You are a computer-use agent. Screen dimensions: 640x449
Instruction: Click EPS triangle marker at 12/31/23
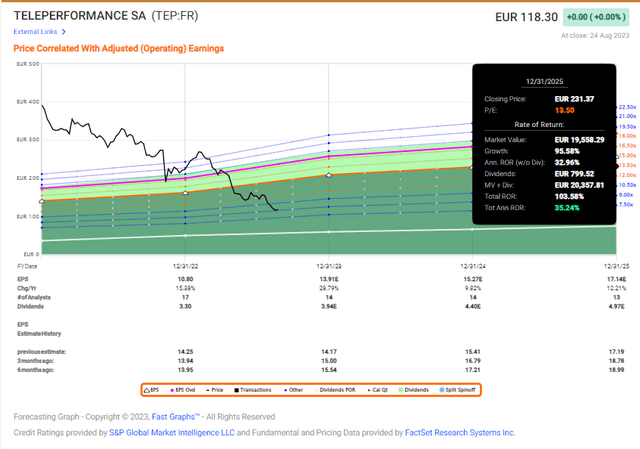pyautogui.click(x=329, y=175)
